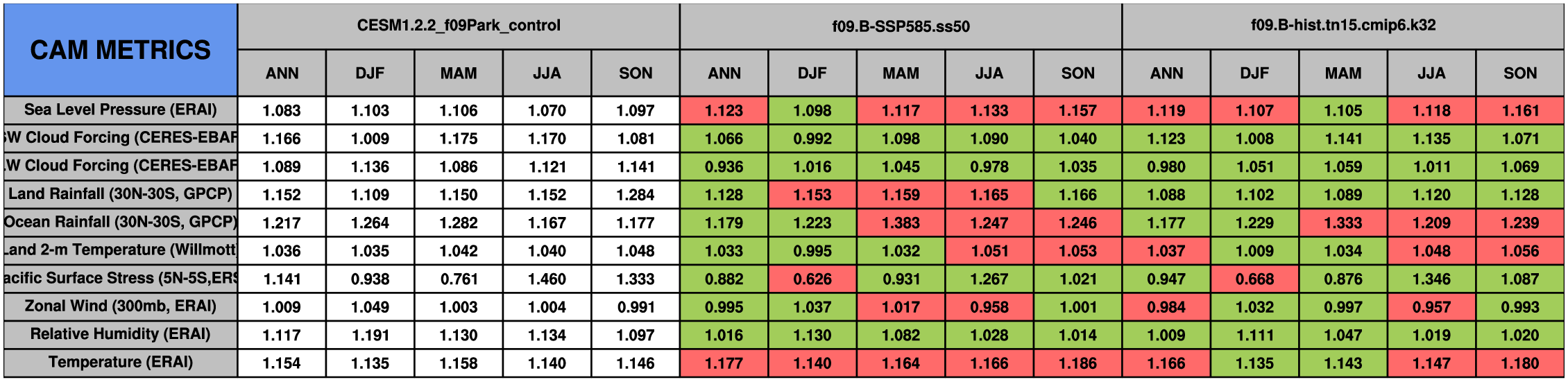Select the CESM1.2.2_f09Park_control column group header
Screen dimensions: 1568x382
(459, 26)
